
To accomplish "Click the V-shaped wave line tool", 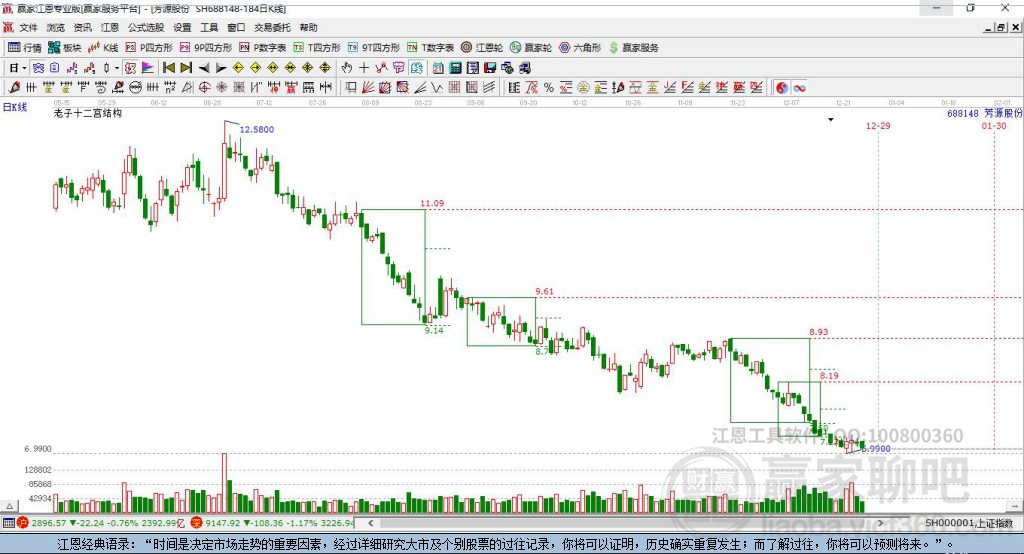I will pyautogui.click(x=437, y=88).
